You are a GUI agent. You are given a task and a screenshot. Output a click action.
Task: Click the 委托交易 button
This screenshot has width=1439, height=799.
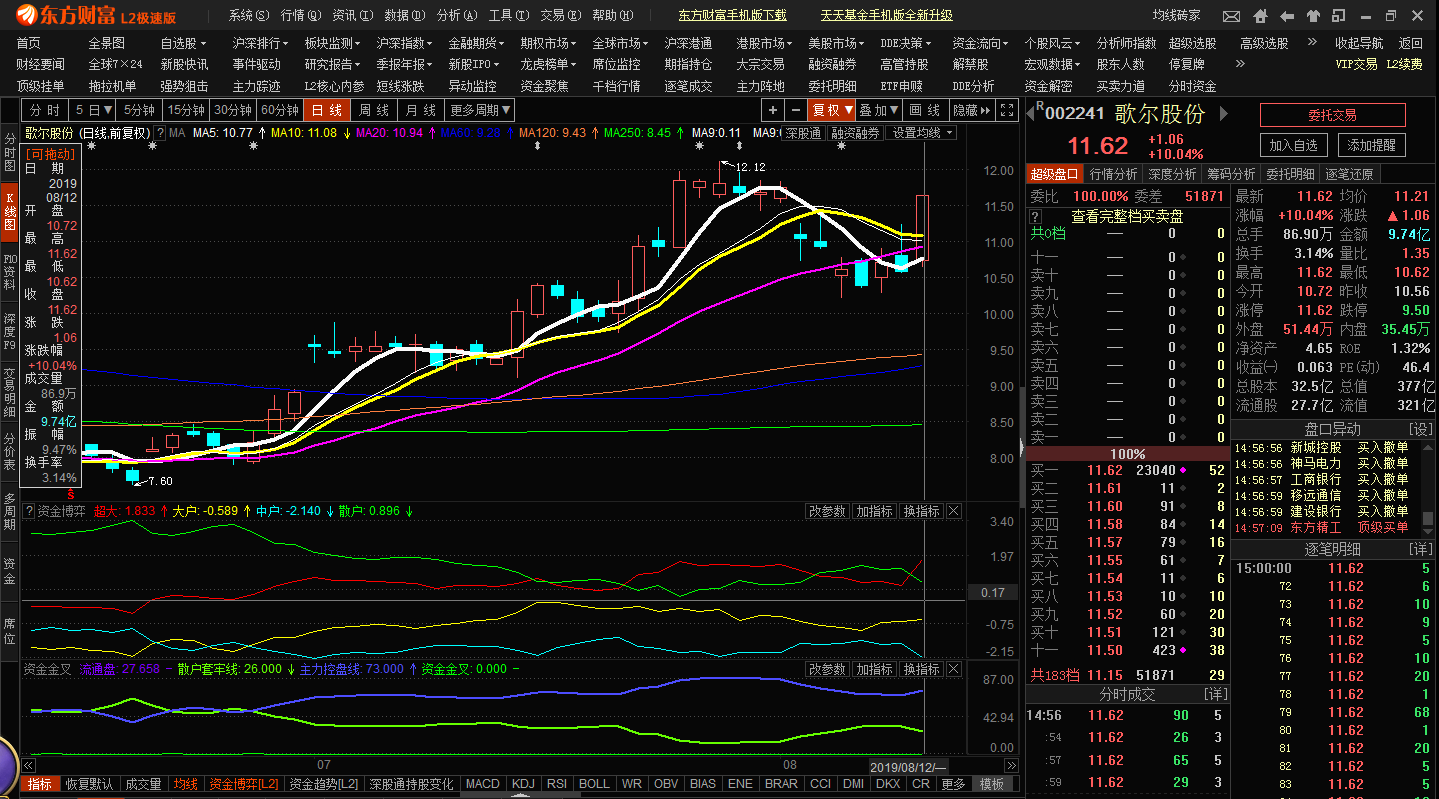click(x=1332, y=115)
